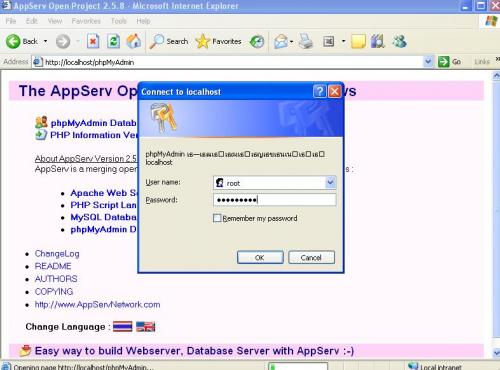The image size is (500, 370).
Task: Close the Connect to localhost dialog
Action: [334, 91]
